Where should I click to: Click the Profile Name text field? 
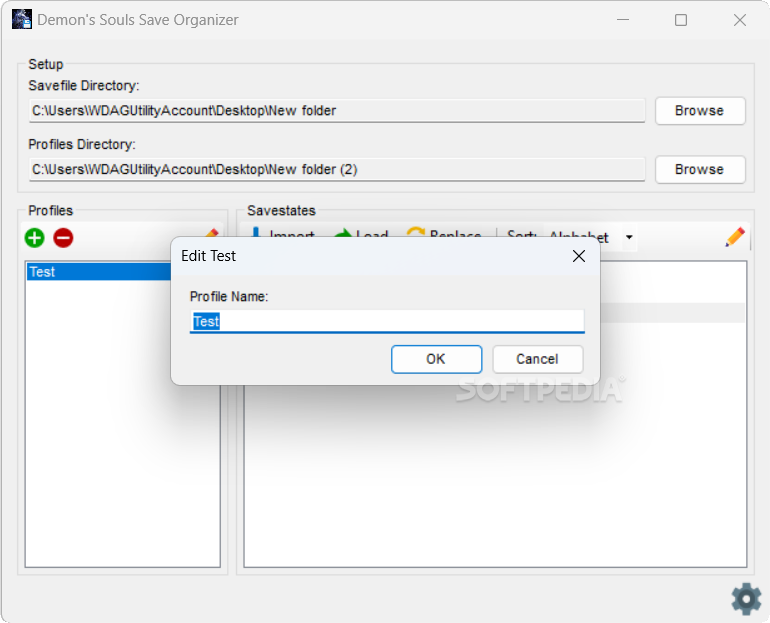[387, 321]
